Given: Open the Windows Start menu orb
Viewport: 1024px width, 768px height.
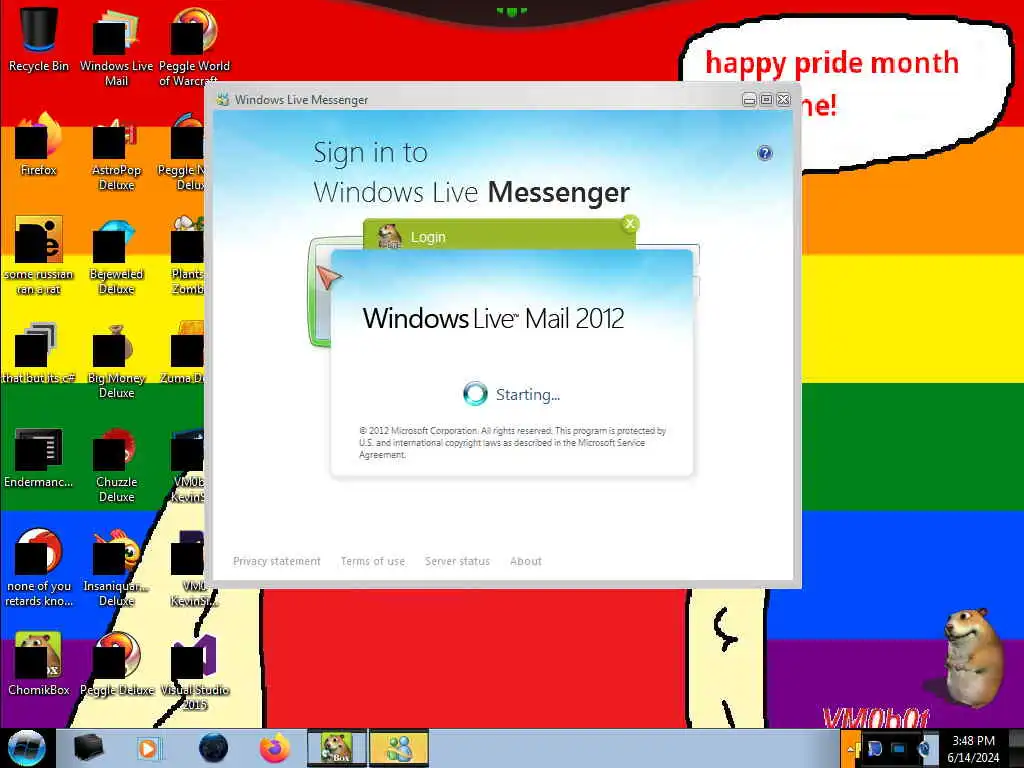Looking at the screenshot, I should click(x=27, y=748).
